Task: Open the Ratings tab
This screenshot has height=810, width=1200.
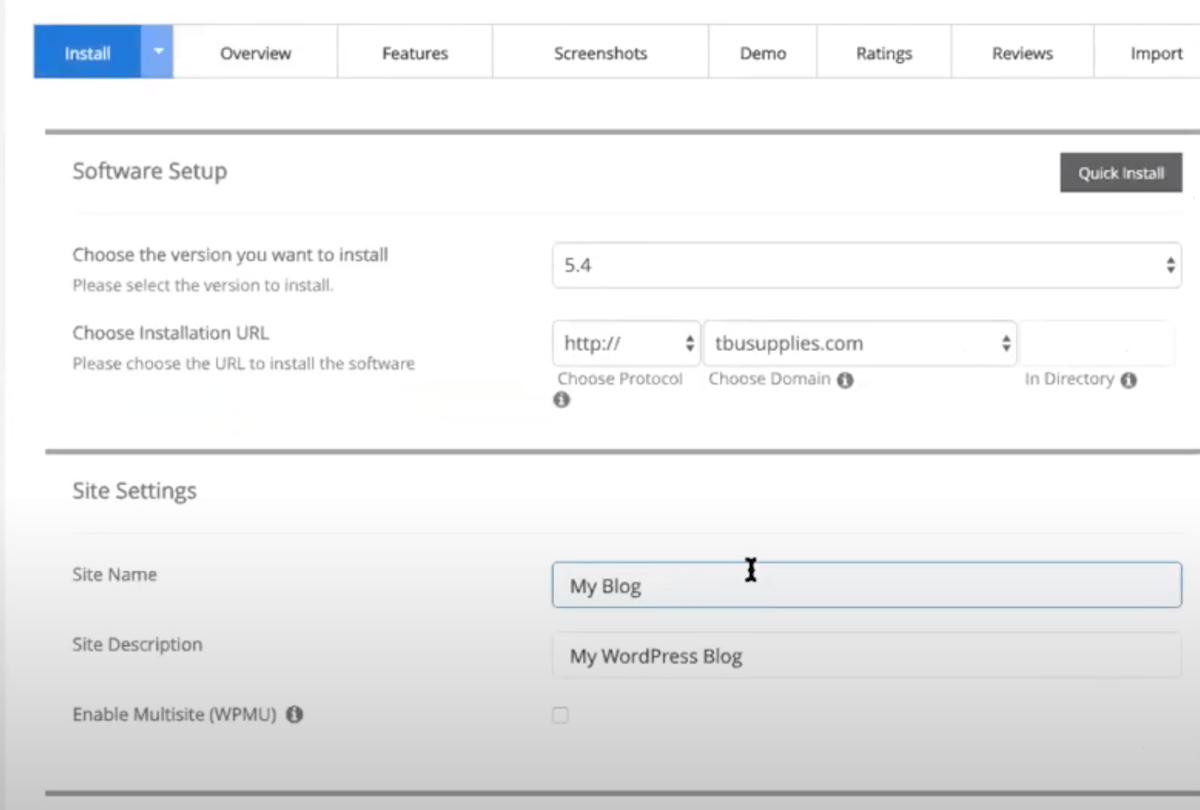Action: pyautogui.click(x=884, y=53)
